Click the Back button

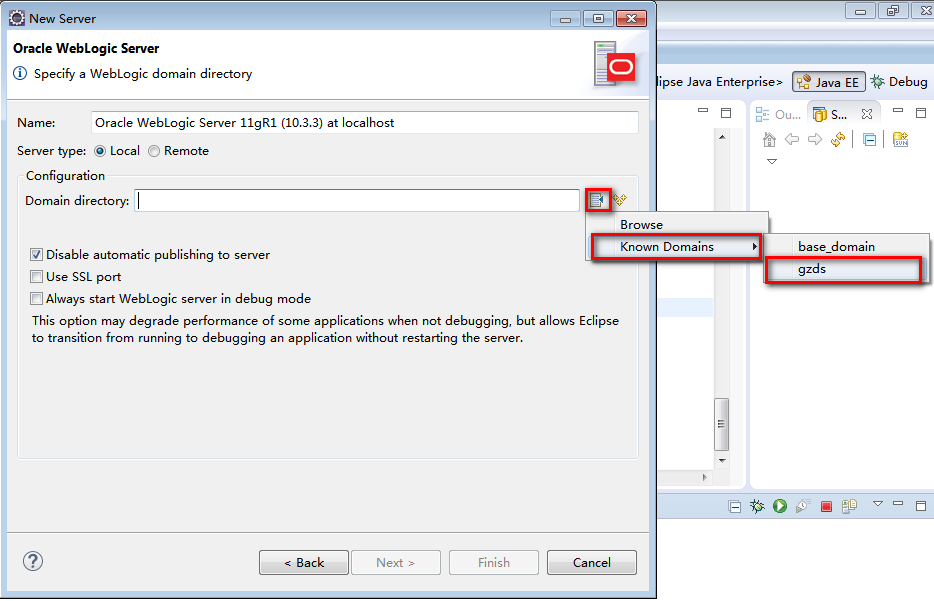(304, 562)
